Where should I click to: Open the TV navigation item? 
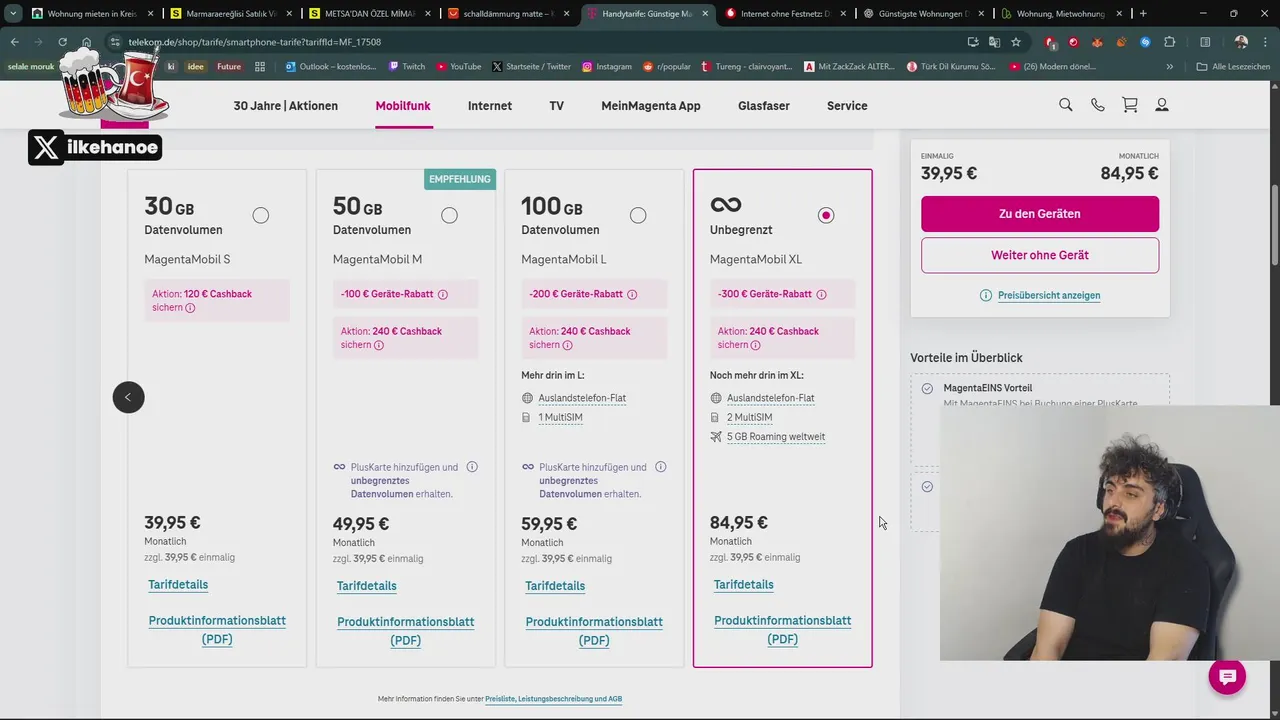click(x=556, y=105)
